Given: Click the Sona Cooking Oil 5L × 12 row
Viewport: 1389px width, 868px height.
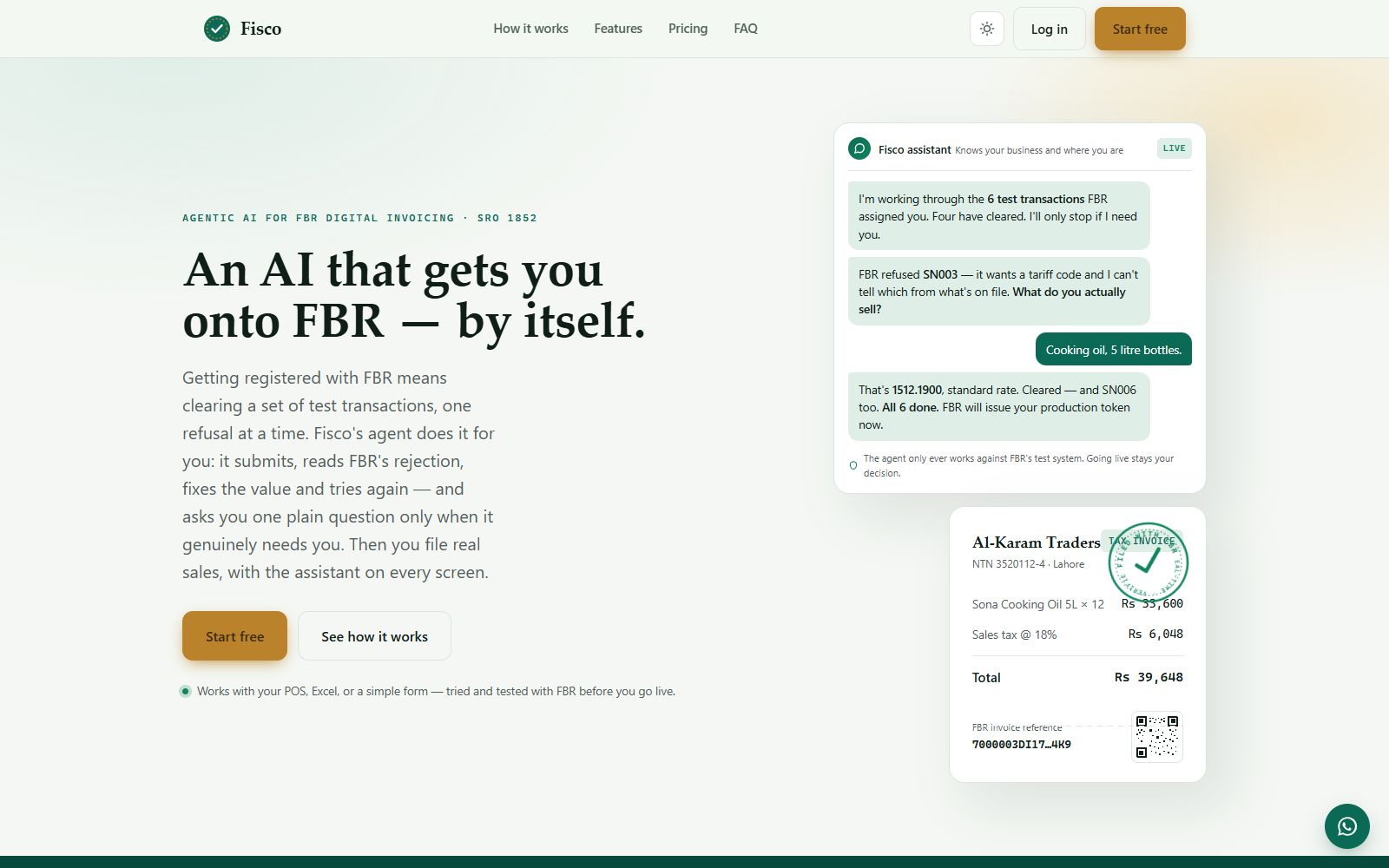Looking at the screenshot, I should [x=1077, y=604].
